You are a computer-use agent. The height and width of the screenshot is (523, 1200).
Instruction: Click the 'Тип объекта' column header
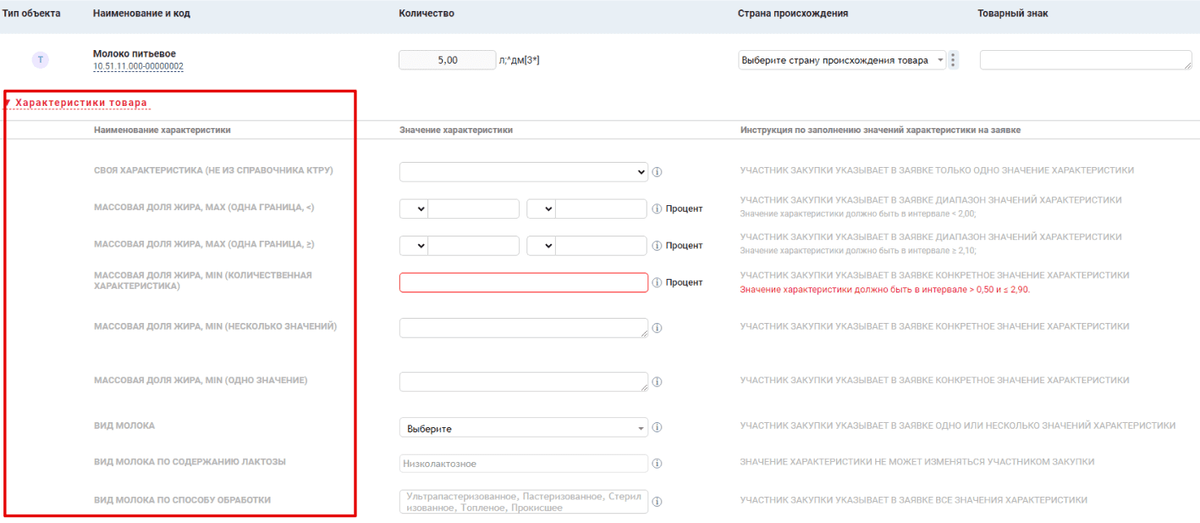click(32, 14)
